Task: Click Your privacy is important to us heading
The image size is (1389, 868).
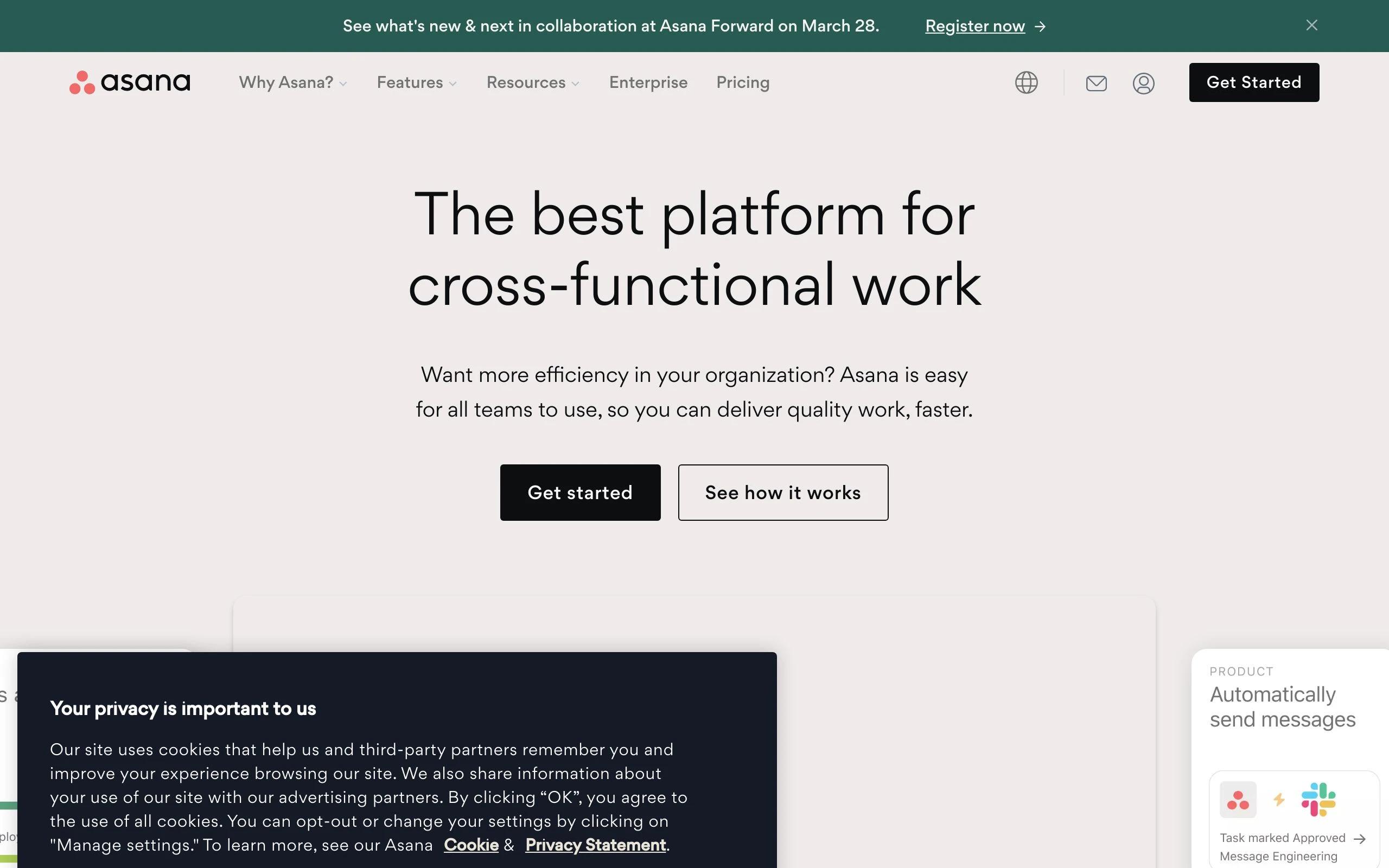Action: (183, 709)
